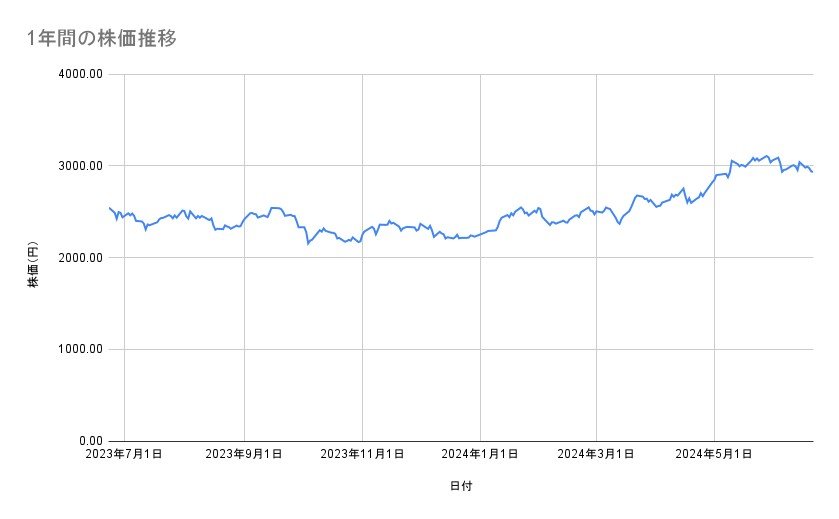
Task: Click the line's far-right end point
Action: pyautogui.click(x=812, y=172)
